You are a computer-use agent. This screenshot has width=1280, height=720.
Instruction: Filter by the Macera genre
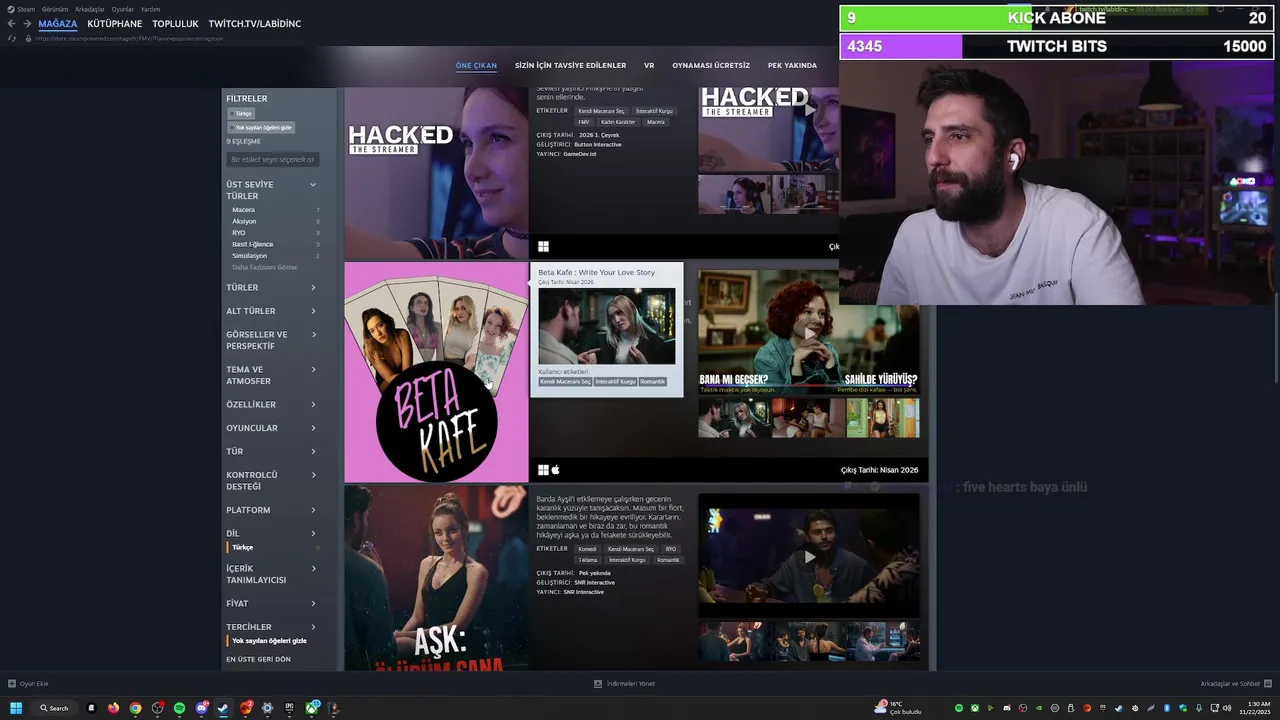pyautogui.click(x=243, y=210)
